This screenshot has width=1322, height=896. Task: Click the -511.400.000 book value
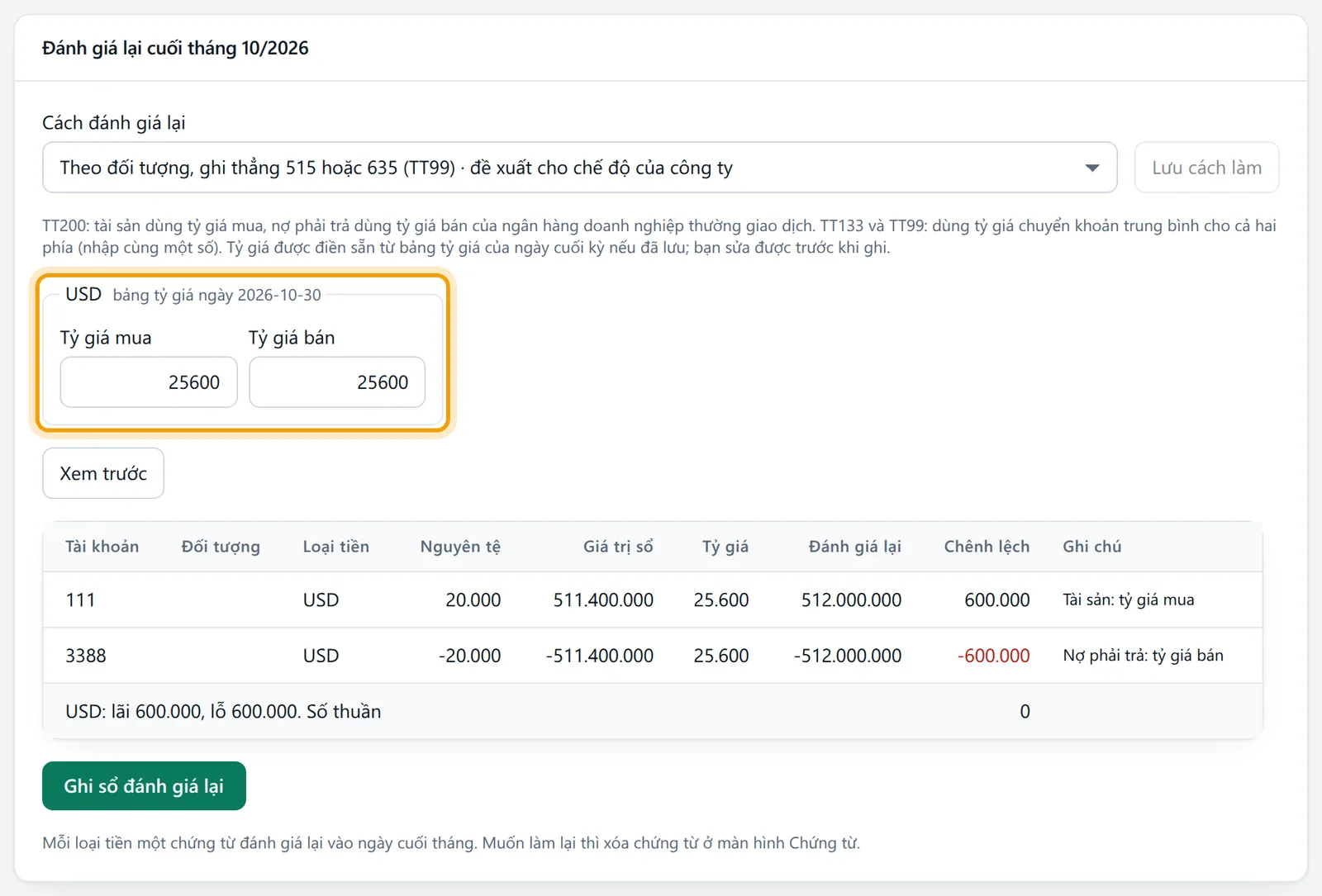pyautogui.click(x=600, y=656)
